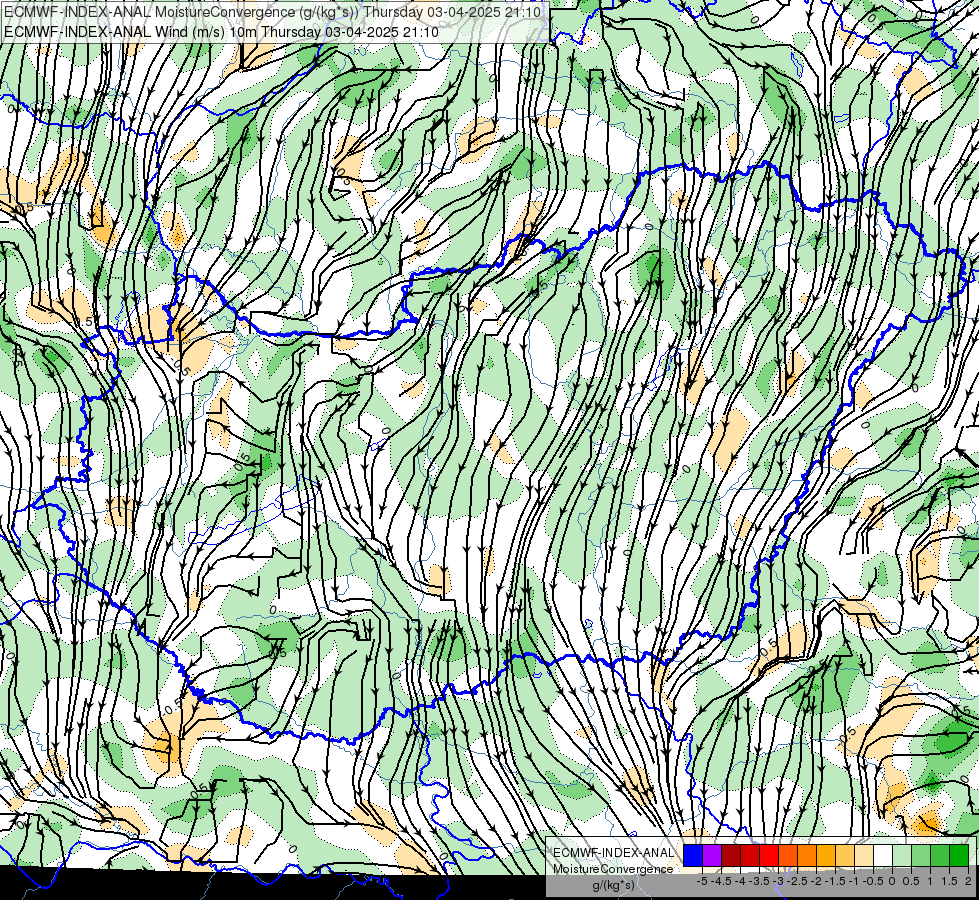Click the legend tick label -1
Screen dimensions: 979x900
point(854,881)
